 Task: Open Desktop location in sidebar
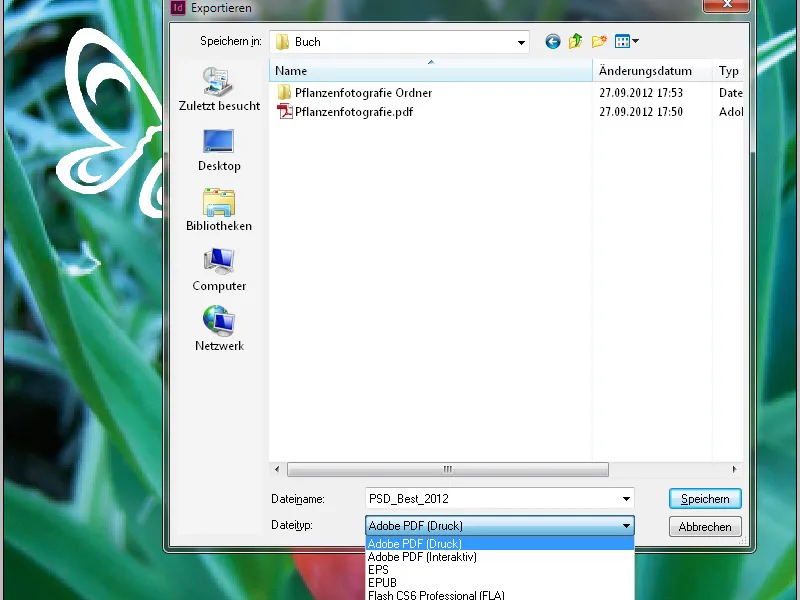point(219,151)
